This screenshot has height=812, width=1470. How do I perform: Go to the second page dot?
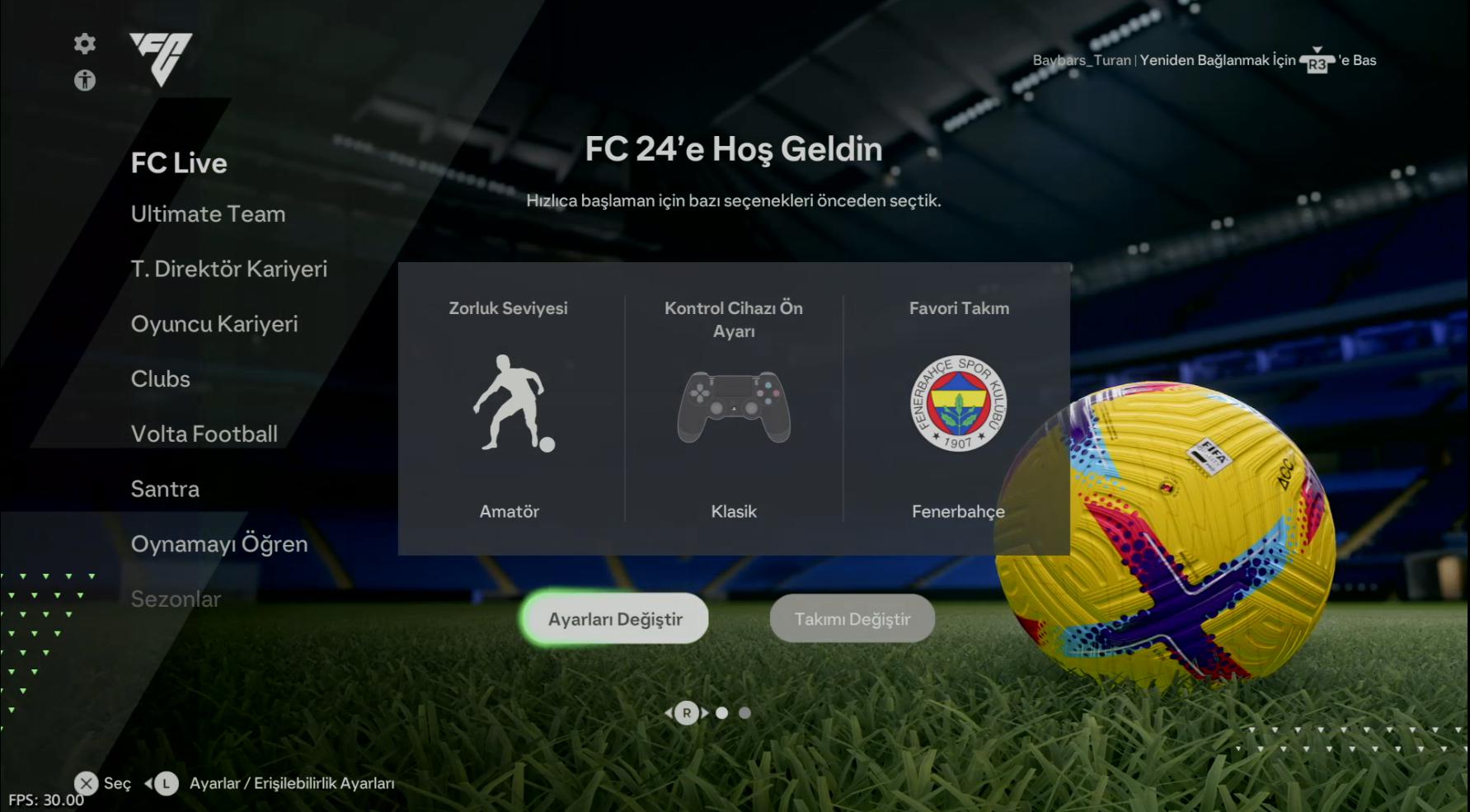[x=722, y=713]
